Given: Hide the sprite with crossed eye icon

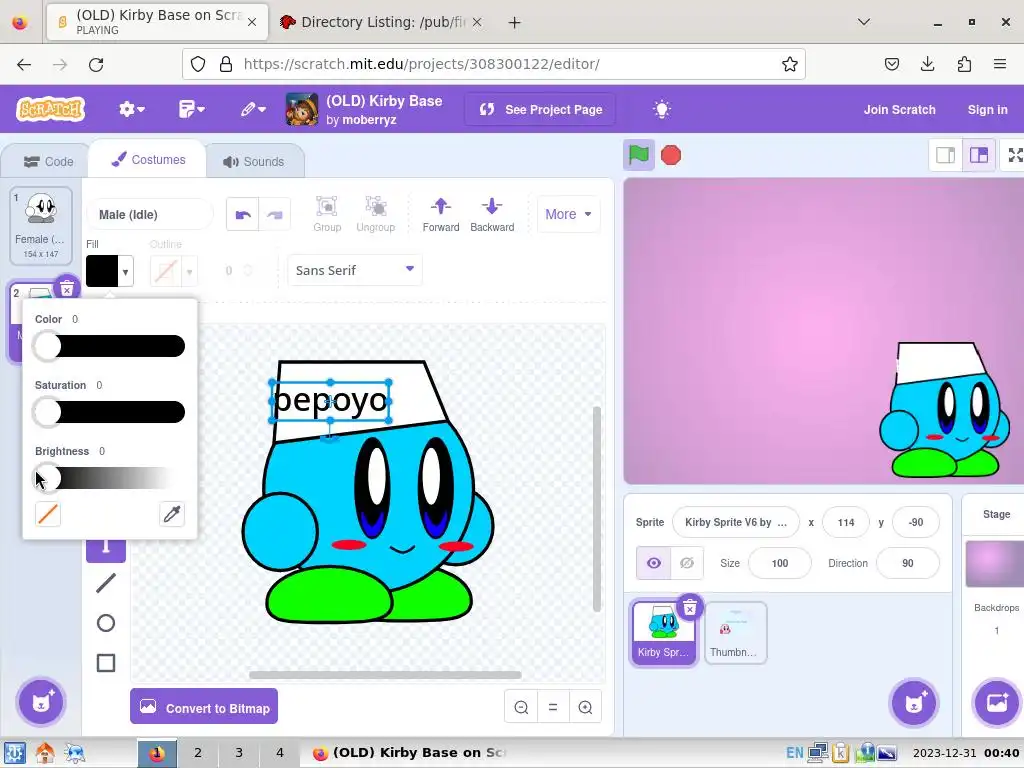Looking at the screenshot, I should [686, 563].
